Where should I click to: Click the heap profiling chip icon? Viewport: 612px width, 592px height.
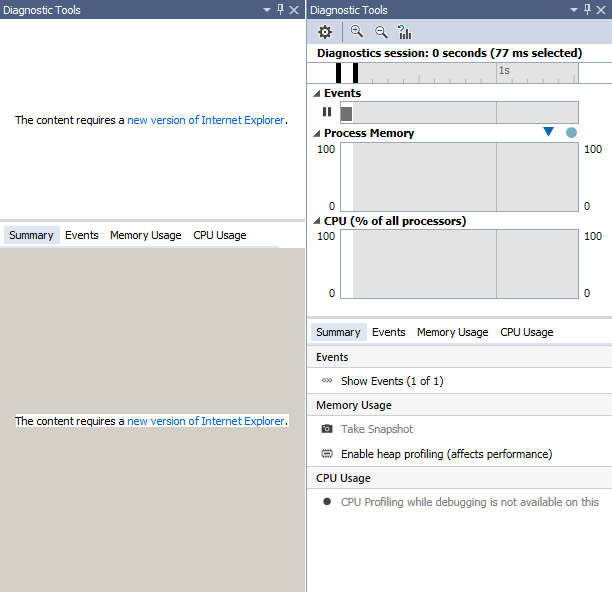pos(327,454)
